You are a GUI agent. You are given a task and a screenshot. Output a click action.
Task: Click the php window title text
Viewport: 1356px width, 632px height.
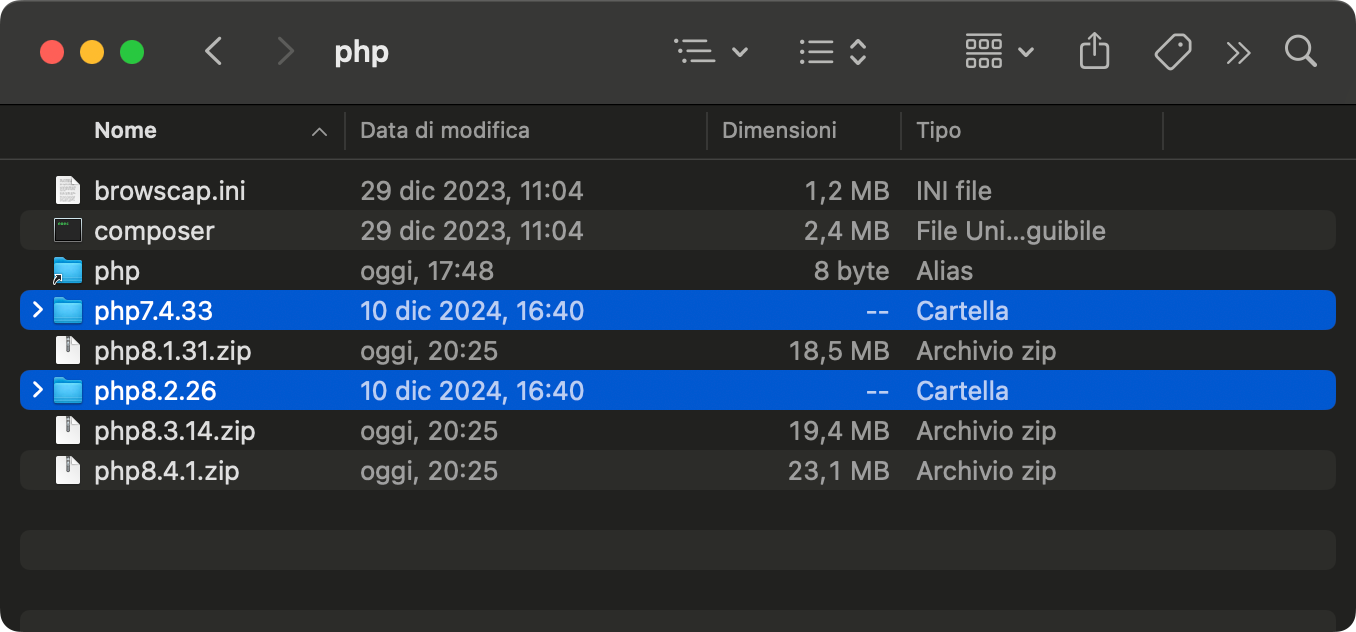coord(361,52)
